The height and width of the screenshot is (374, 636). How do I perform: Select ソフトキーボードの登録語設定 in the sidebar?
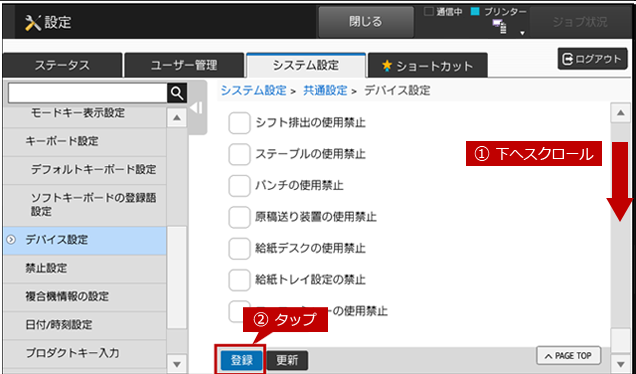(x=85, y=205)
